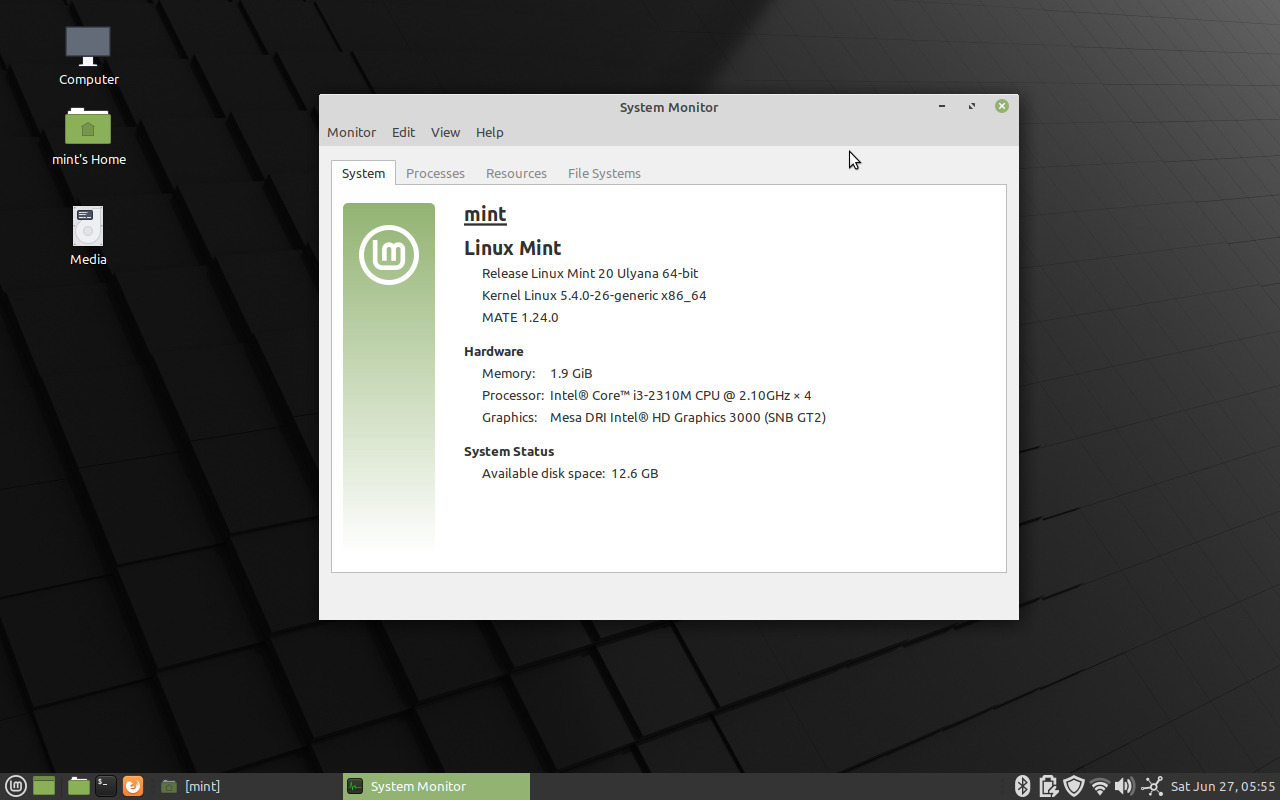This screenshot has height=800, width=1280.
Task: Switch to the [mint] taskbar window
Action: tap(190, 786)
